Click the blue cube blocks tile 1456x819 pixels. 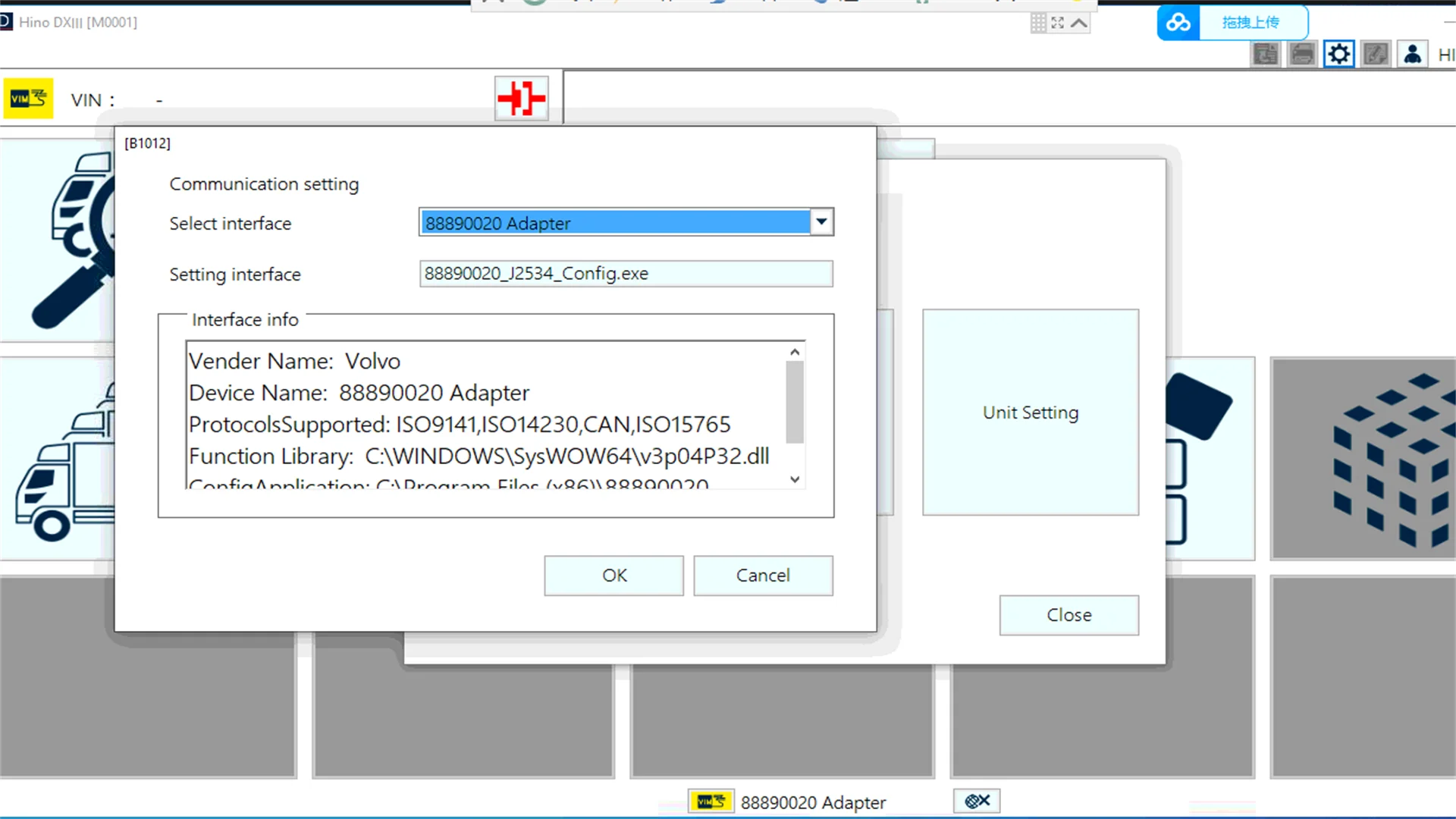tap(1363, 459)
